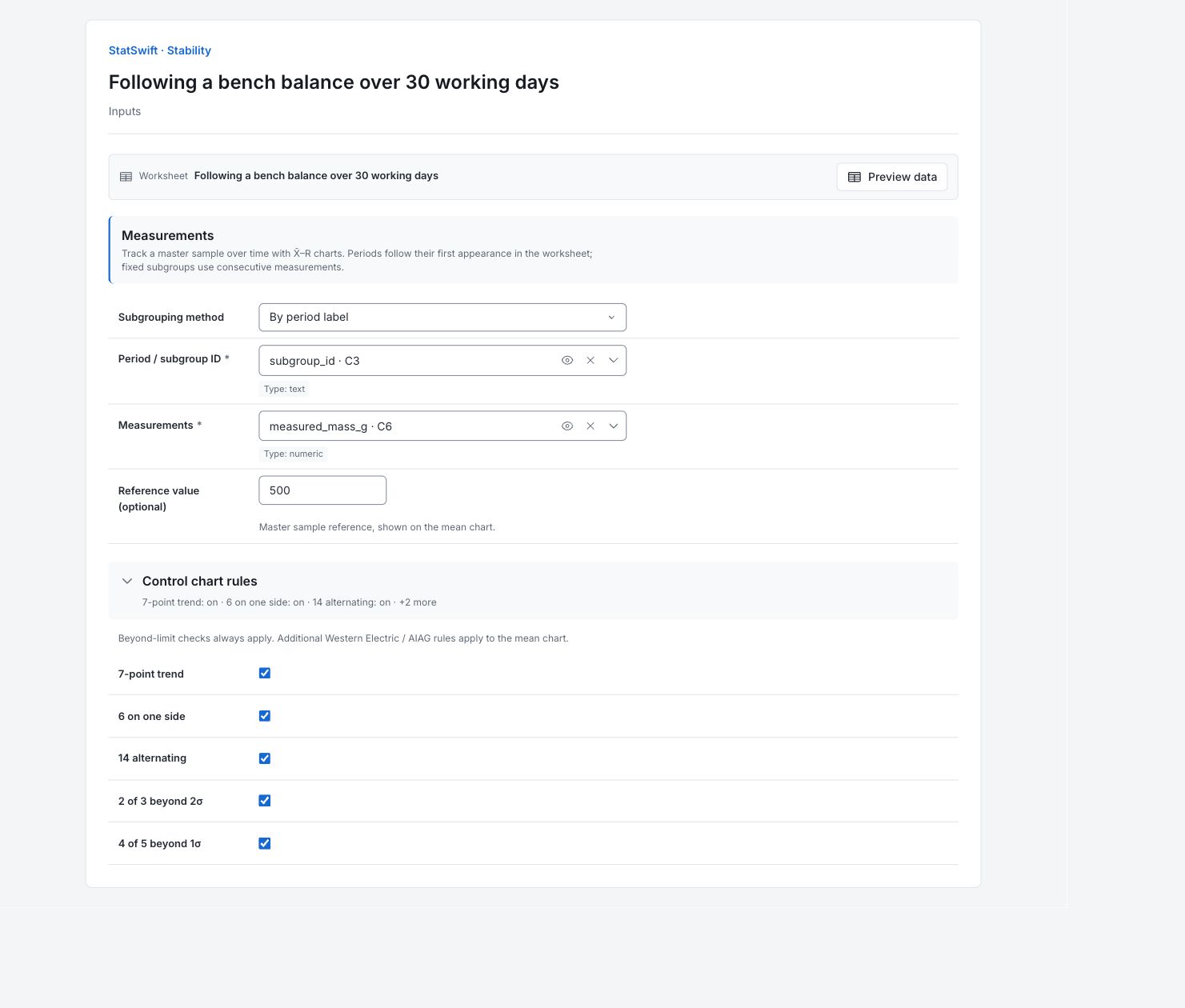1185x1008 pixels.
Task: Collapse the Control chart rules section
Action: (x=127, y=581)
